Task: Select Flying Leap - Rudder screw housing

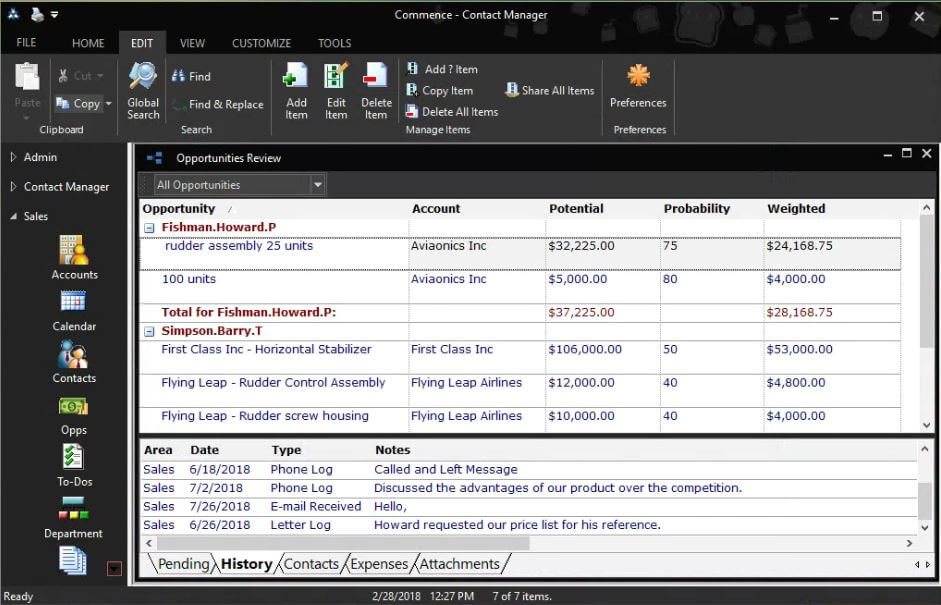Action: click(x=520, y=419)
